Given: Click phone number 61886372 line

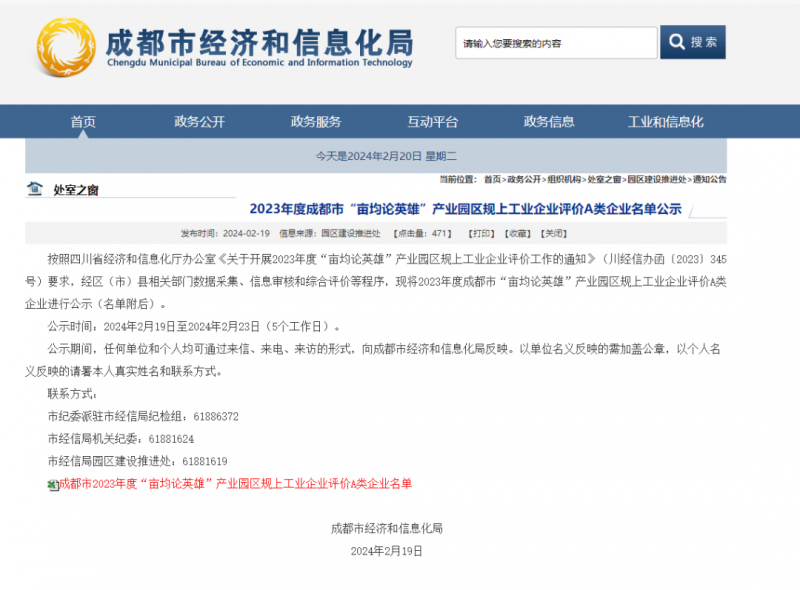Looking at the screenshot, I should 143,416.
